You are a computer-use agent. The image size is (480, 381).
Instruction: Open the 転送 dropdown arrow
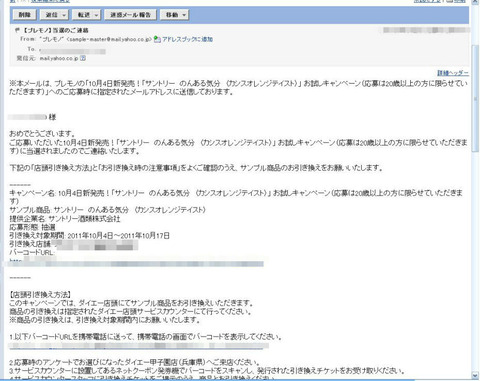pos(97,15)
